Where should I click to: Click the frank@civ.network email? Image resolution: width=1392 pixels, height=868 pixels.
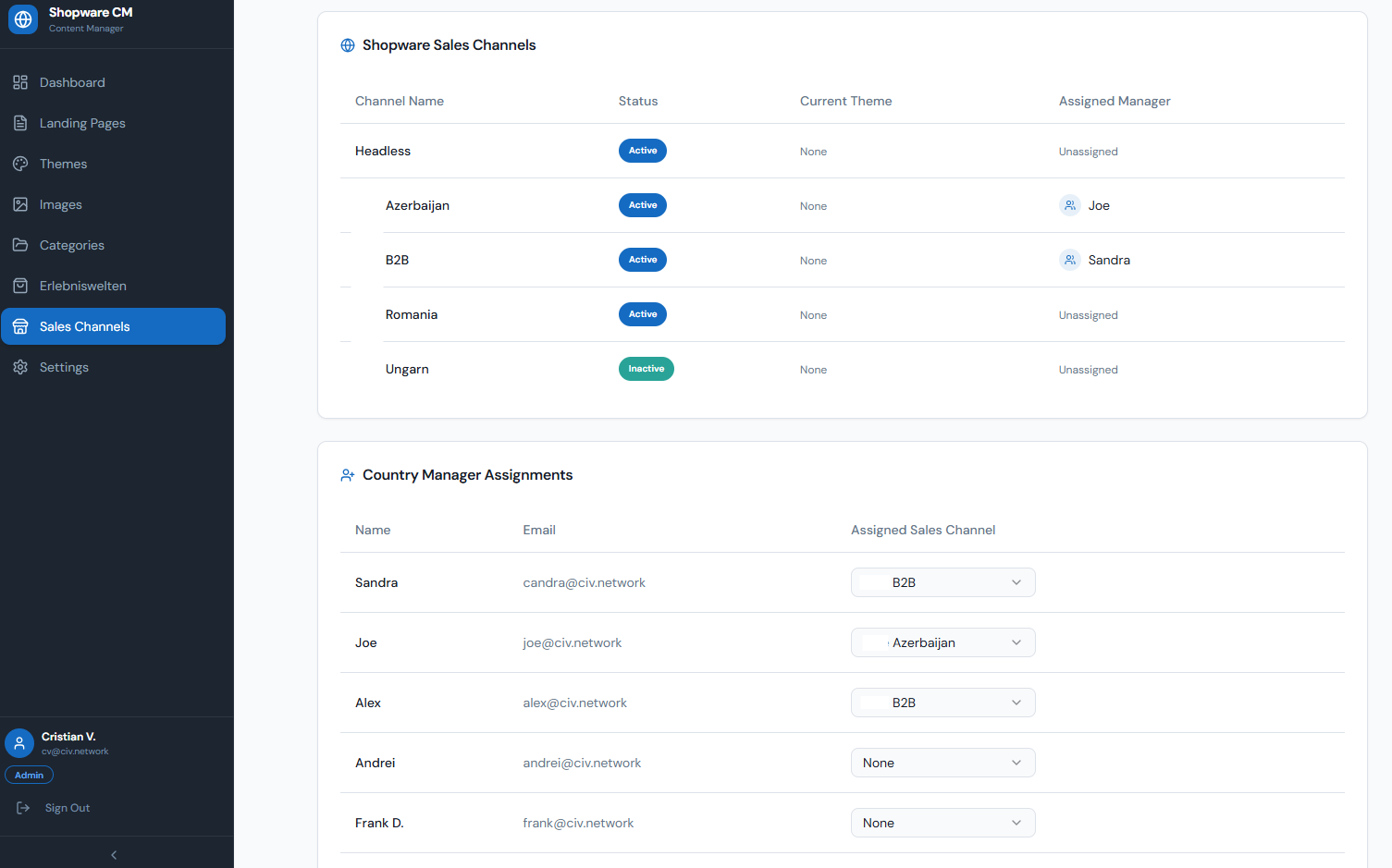(578, 823)
